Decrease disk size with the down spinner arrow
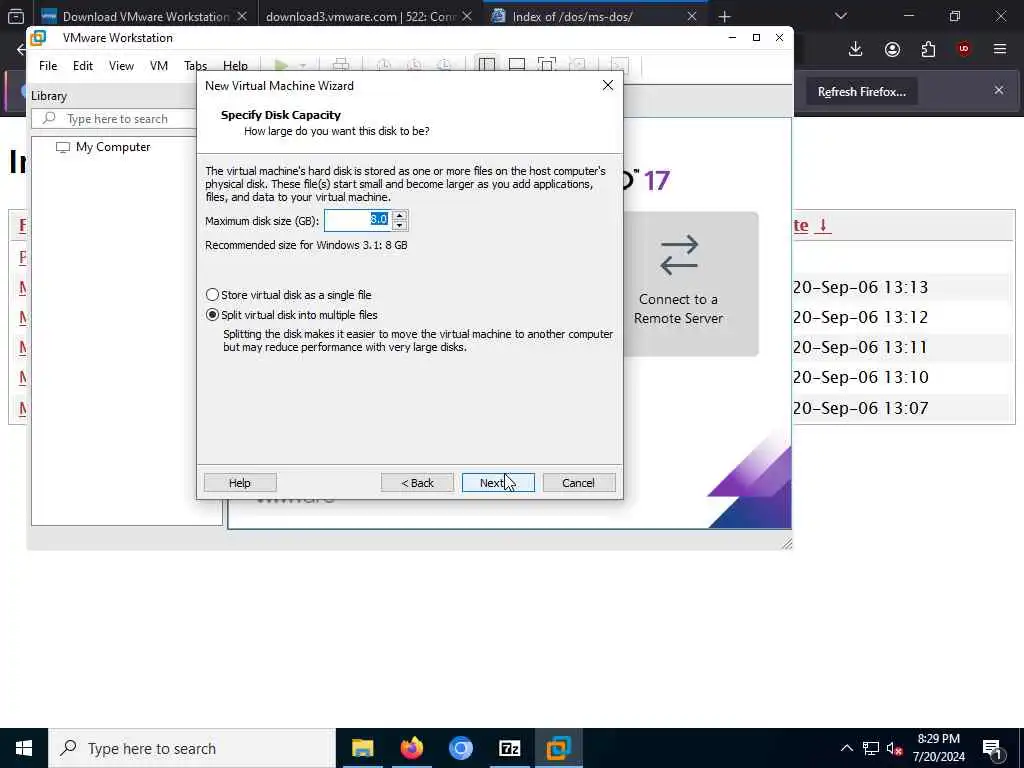The image size is (1024, 768). [400, 225]
